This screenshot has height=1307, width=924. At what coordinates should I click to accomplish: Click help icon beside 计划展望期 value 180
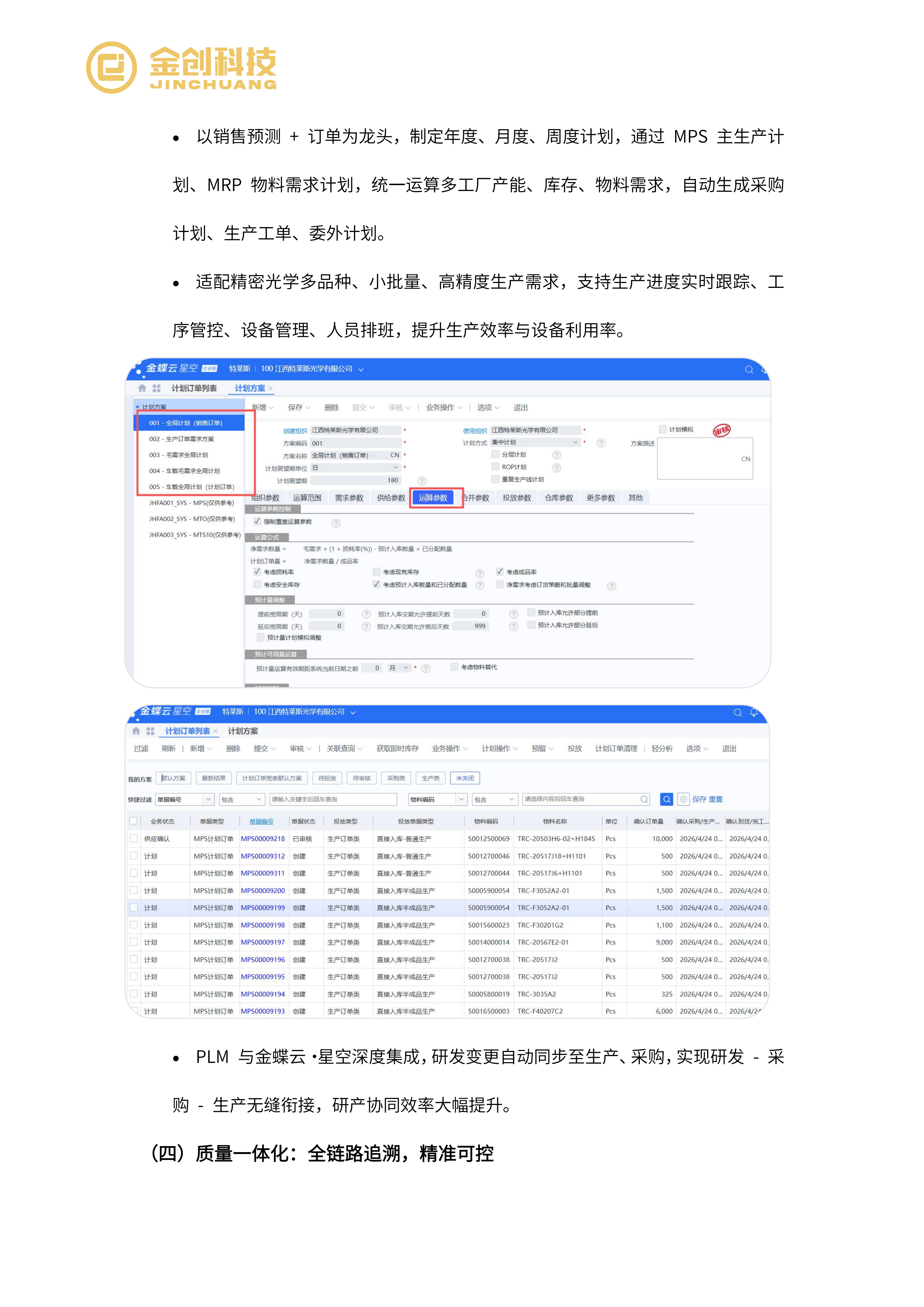coord(422,481)
